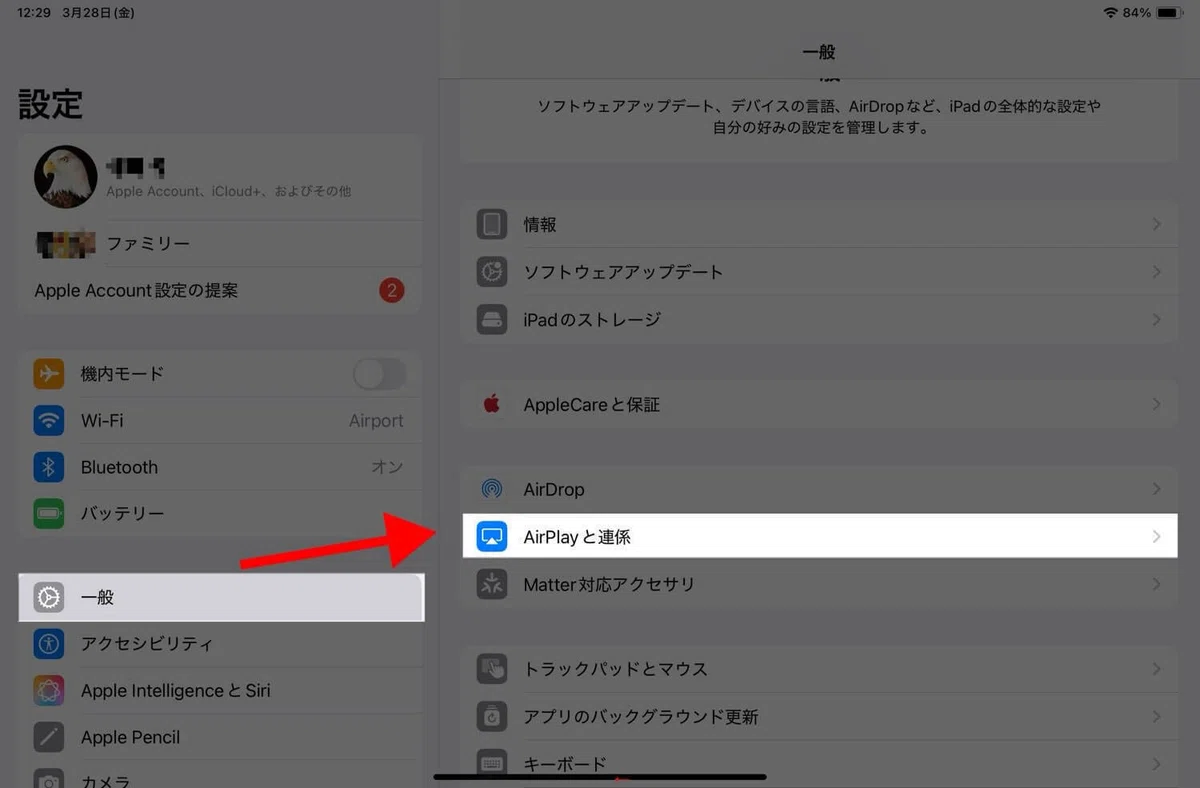Open AppleCareと保証 page

point(819,405)
